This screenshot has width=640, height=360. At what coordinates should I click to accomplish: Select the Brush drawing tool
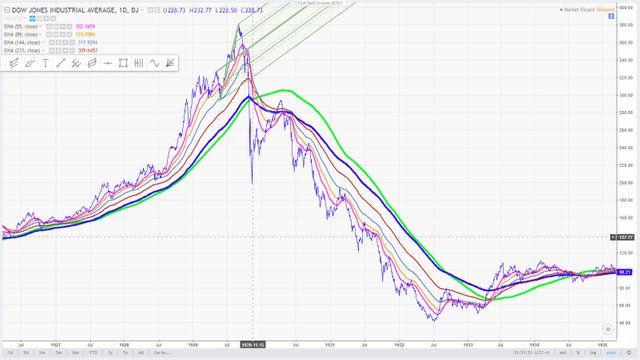tap(29, 63)
